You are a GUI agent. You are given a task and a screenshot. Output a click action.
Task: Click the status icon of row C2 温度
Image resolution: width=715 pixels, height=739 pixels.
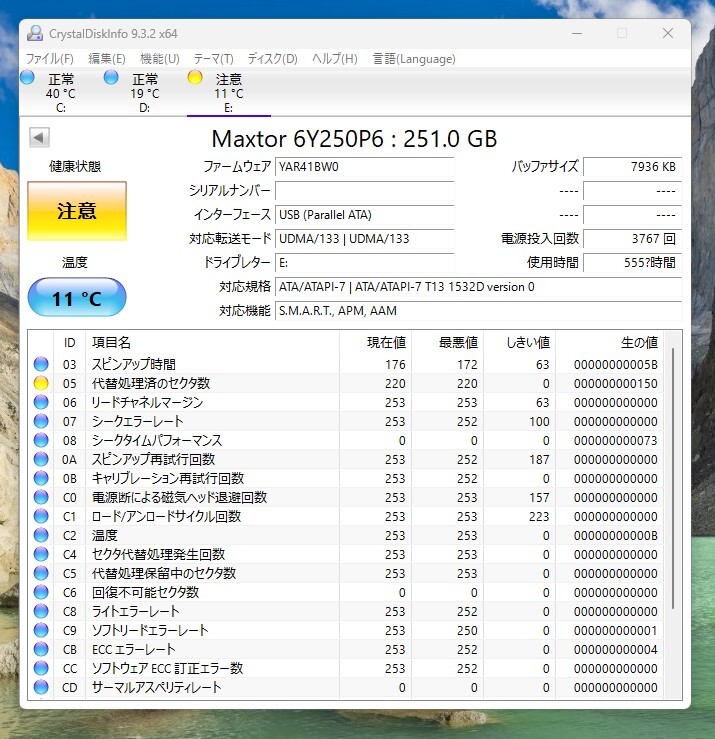click(x=41, y=535)
